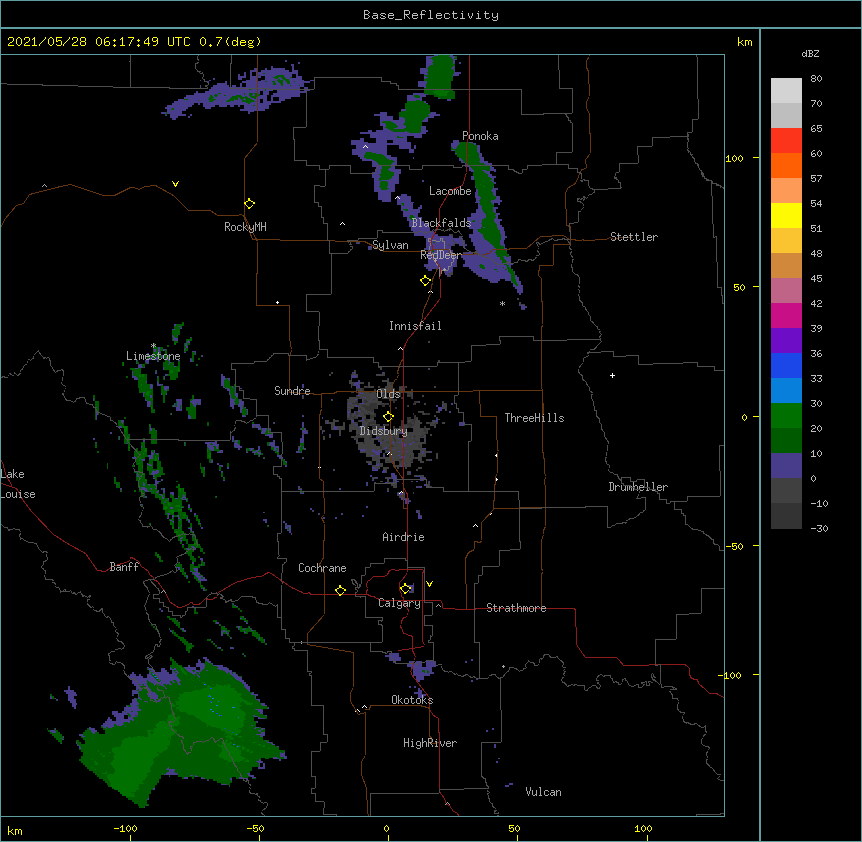
Task: Select the yellow V marker northwest of RockyMH
Action: pyautogui.click(x=175, y=184)
